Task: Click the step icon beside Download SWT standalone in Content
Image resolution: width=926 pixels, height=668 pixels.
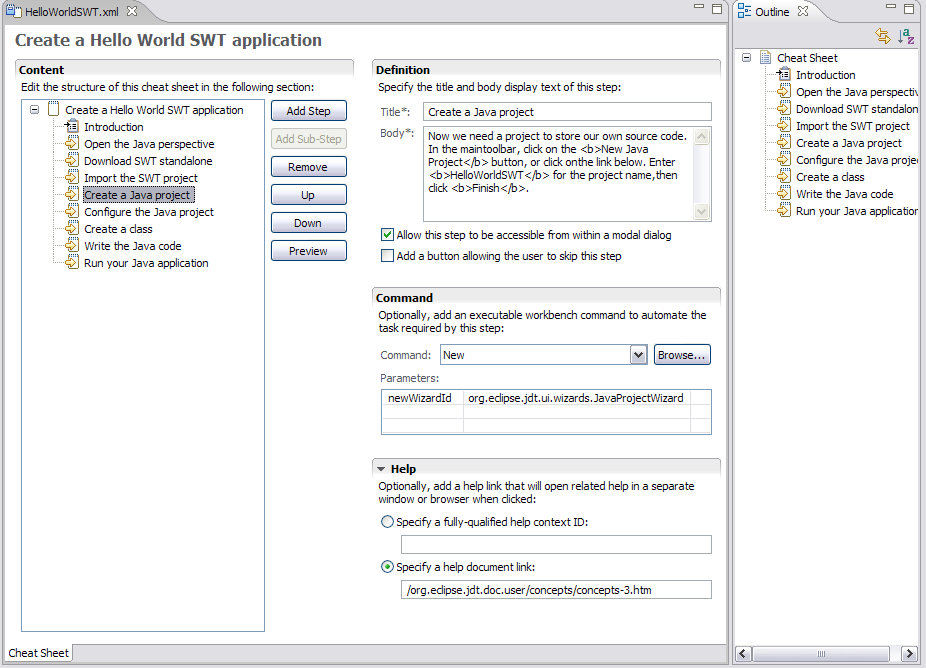Action: [72, 161]
